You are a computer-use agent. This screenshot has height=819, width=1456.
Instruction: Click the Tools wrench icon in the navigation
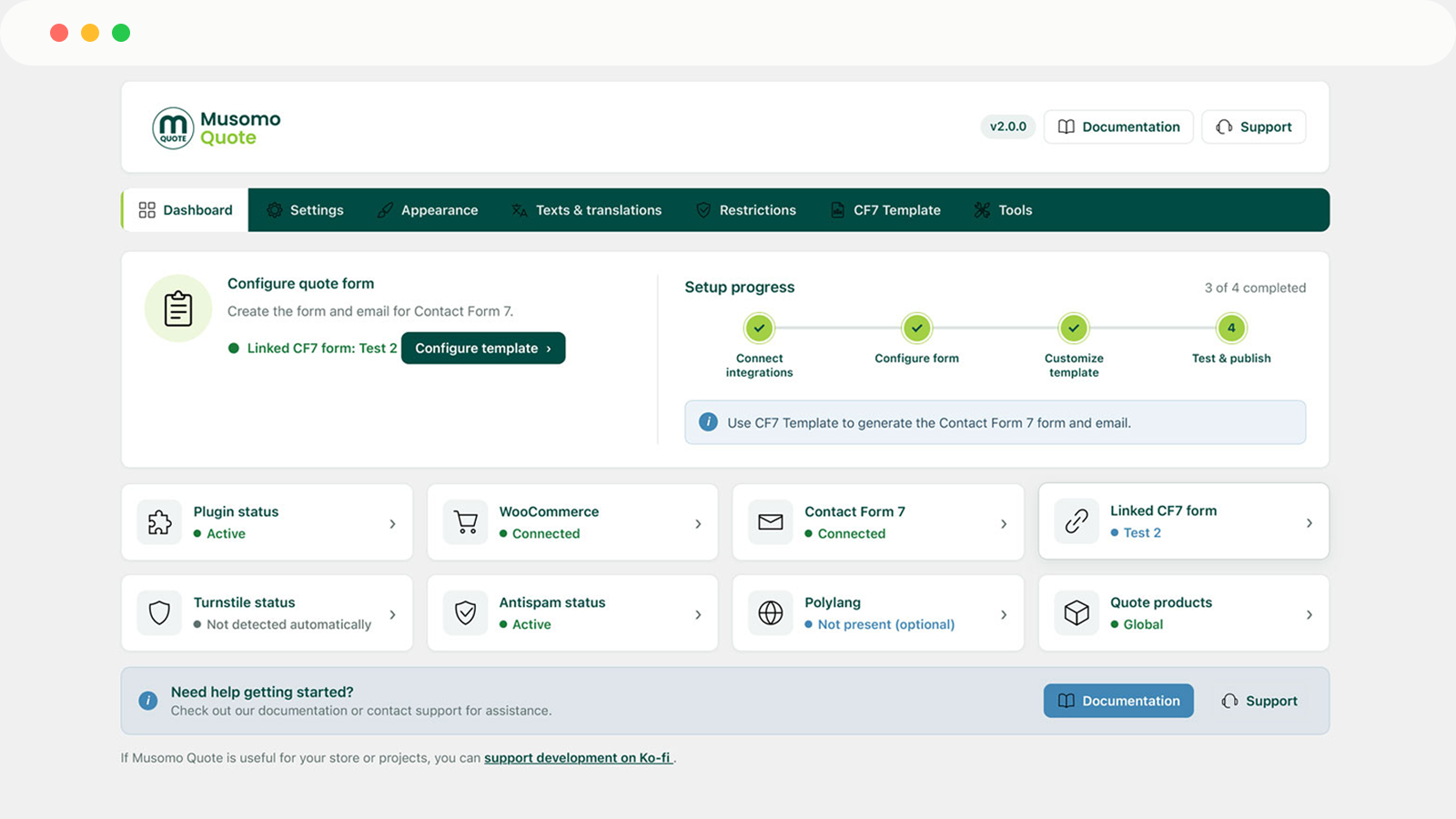pos(982,210)
